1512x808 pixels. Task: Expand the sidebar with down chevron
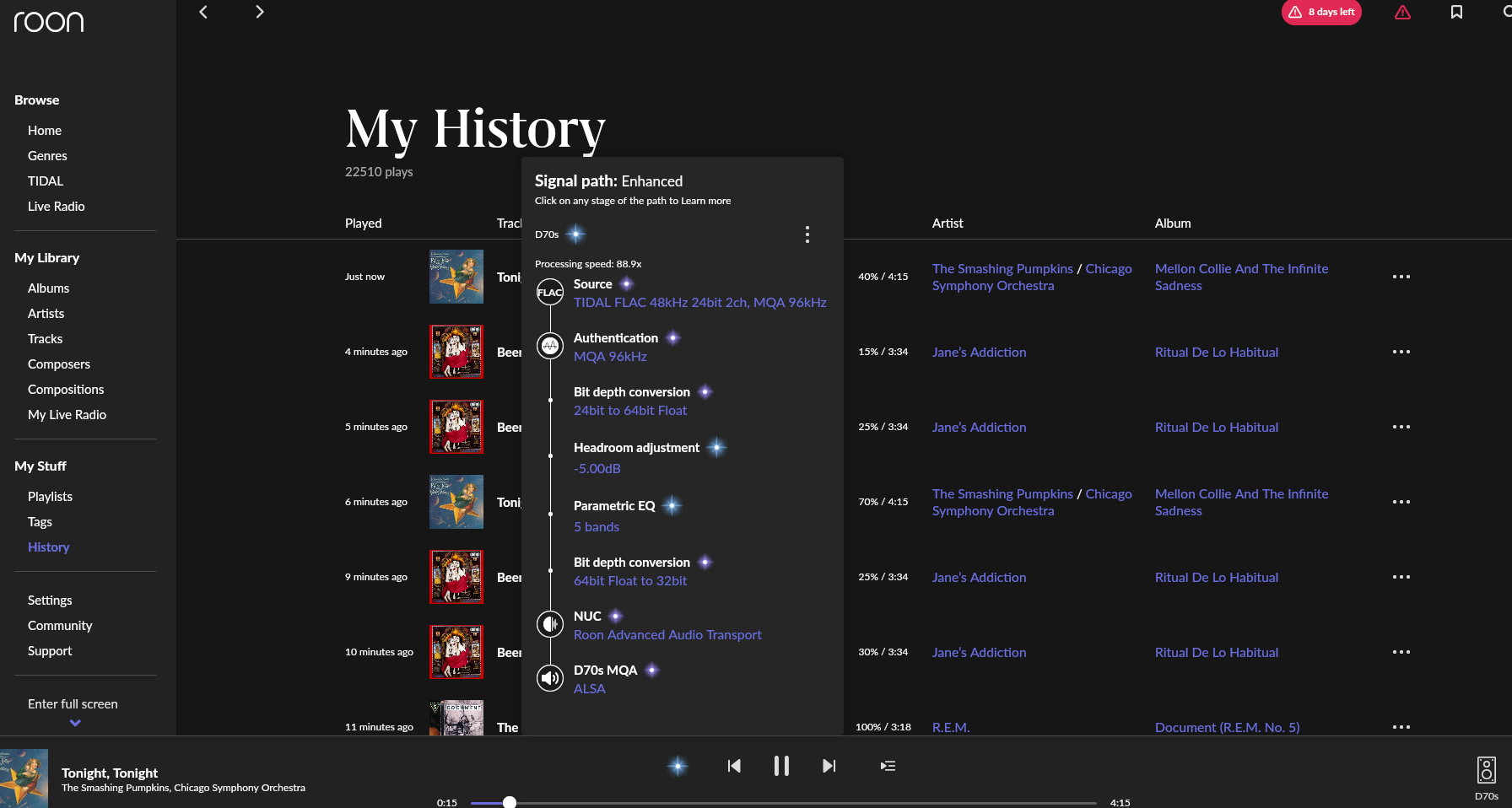tap(75, 723)
